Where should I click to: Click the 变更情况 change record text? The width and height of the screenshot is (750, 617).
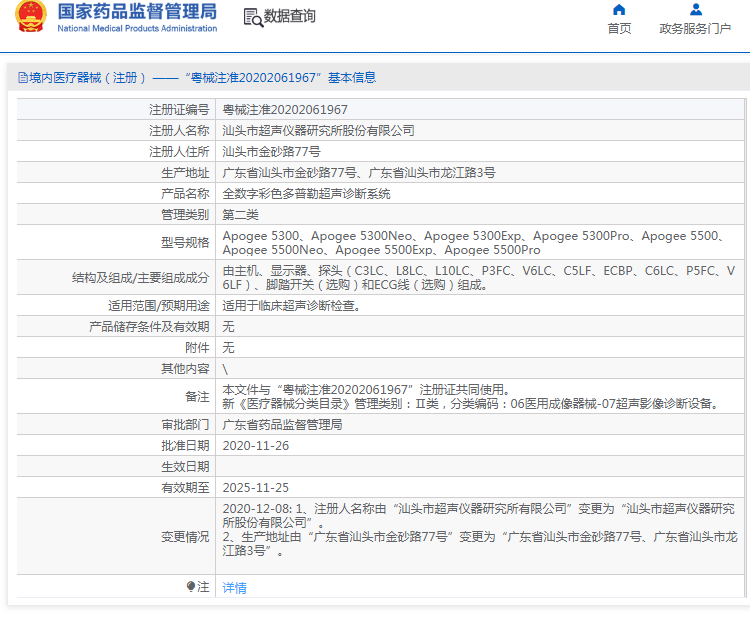pos(478,529)
